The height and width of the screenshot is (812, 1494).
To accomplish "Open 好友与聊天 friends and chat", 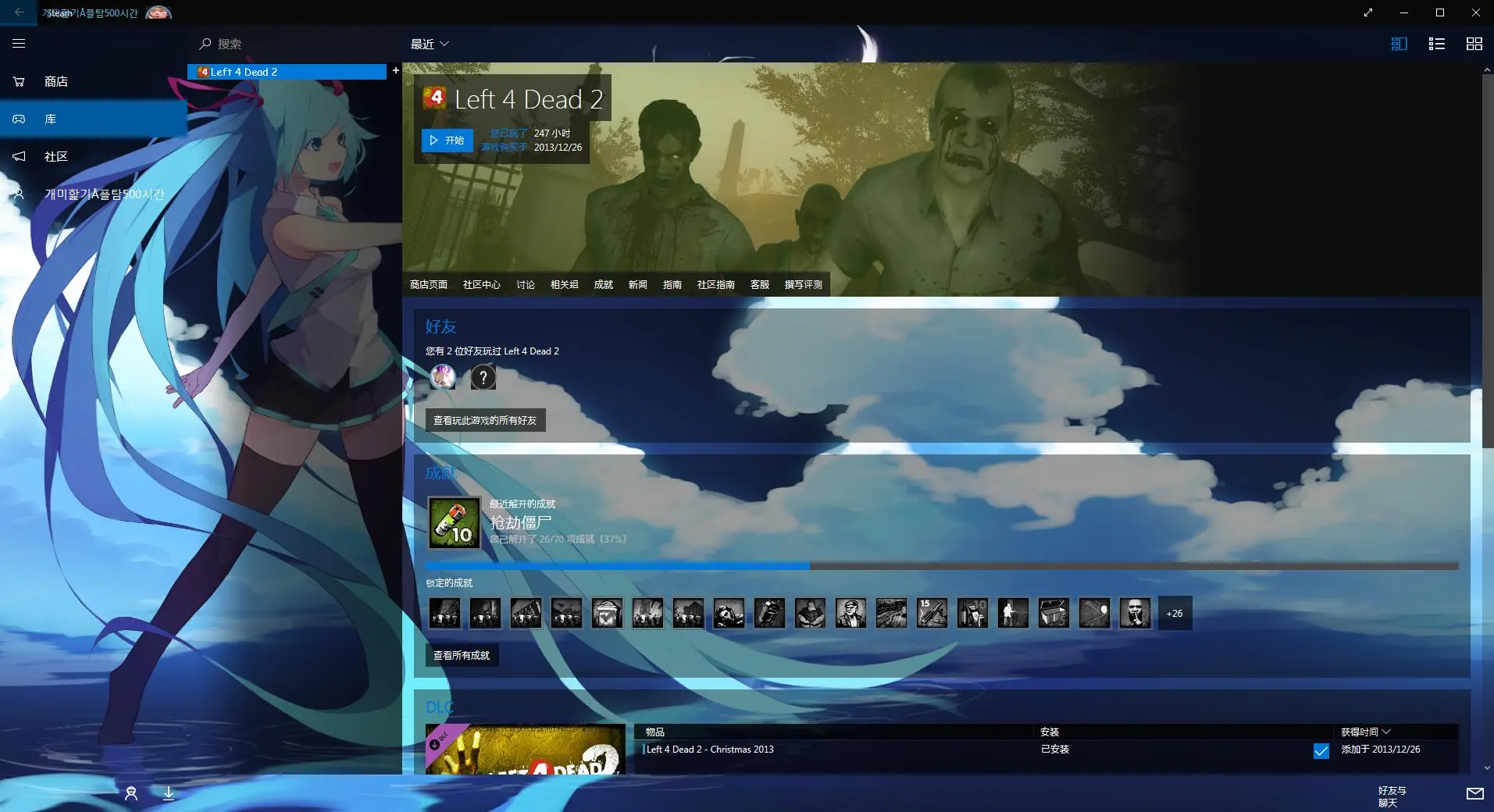I will coord(1392,796).
